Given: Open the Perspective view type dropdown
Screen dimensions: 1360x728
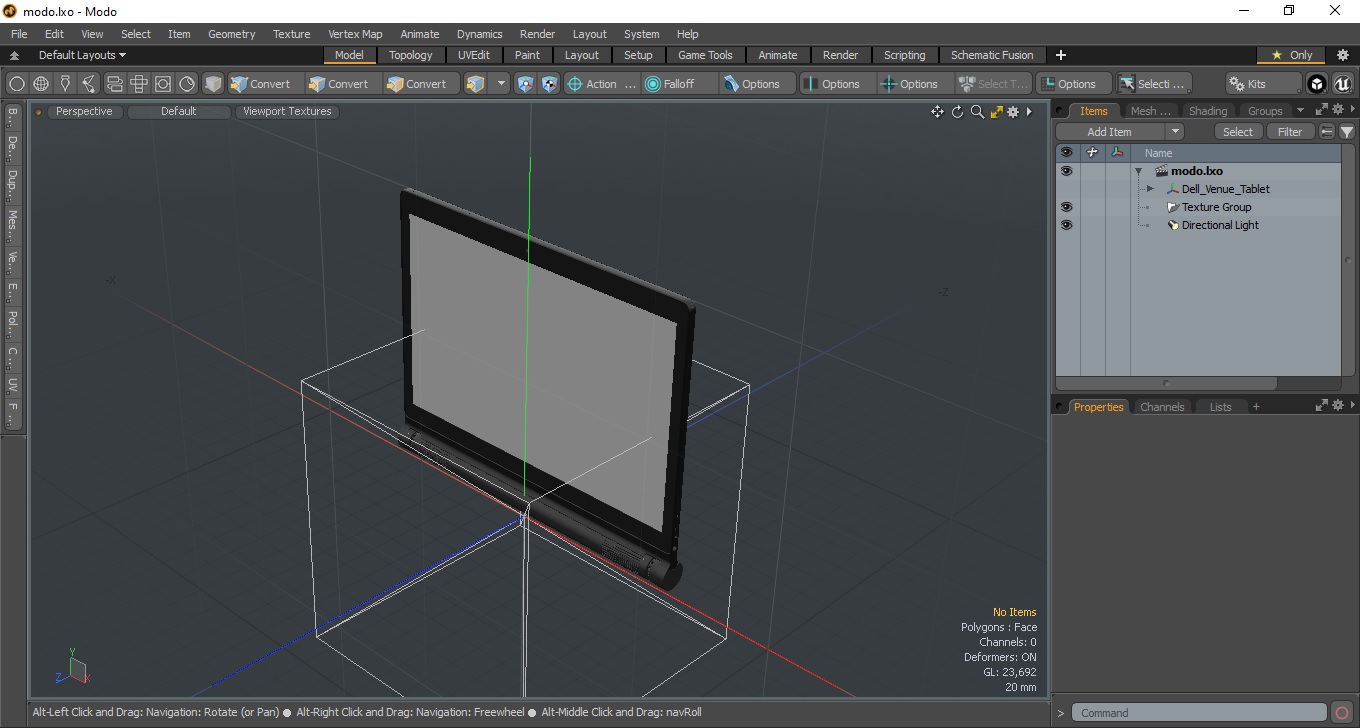Looking at the screenshot, I should pos(84,112).
